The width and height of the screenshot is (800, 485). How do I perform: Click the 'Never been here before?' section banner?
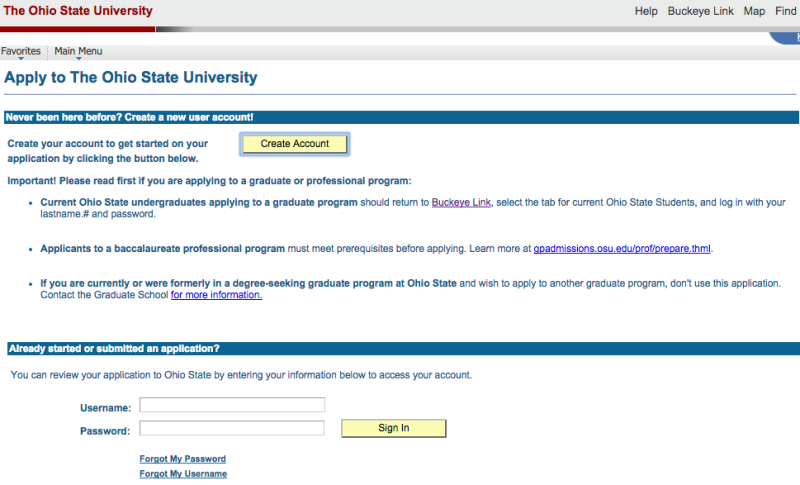(401, 117)
